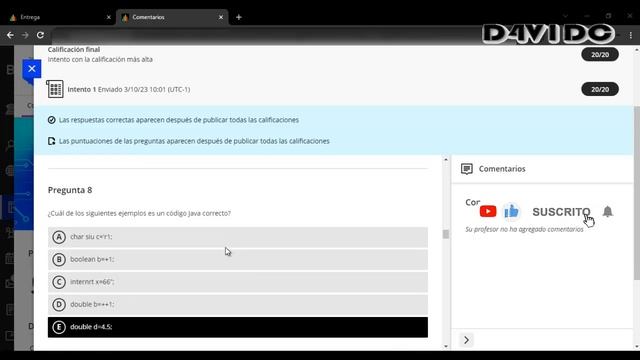640x360 pixels.
Task: Go forward in browser history
Action: pyautogui.click(x=25, y=35)
